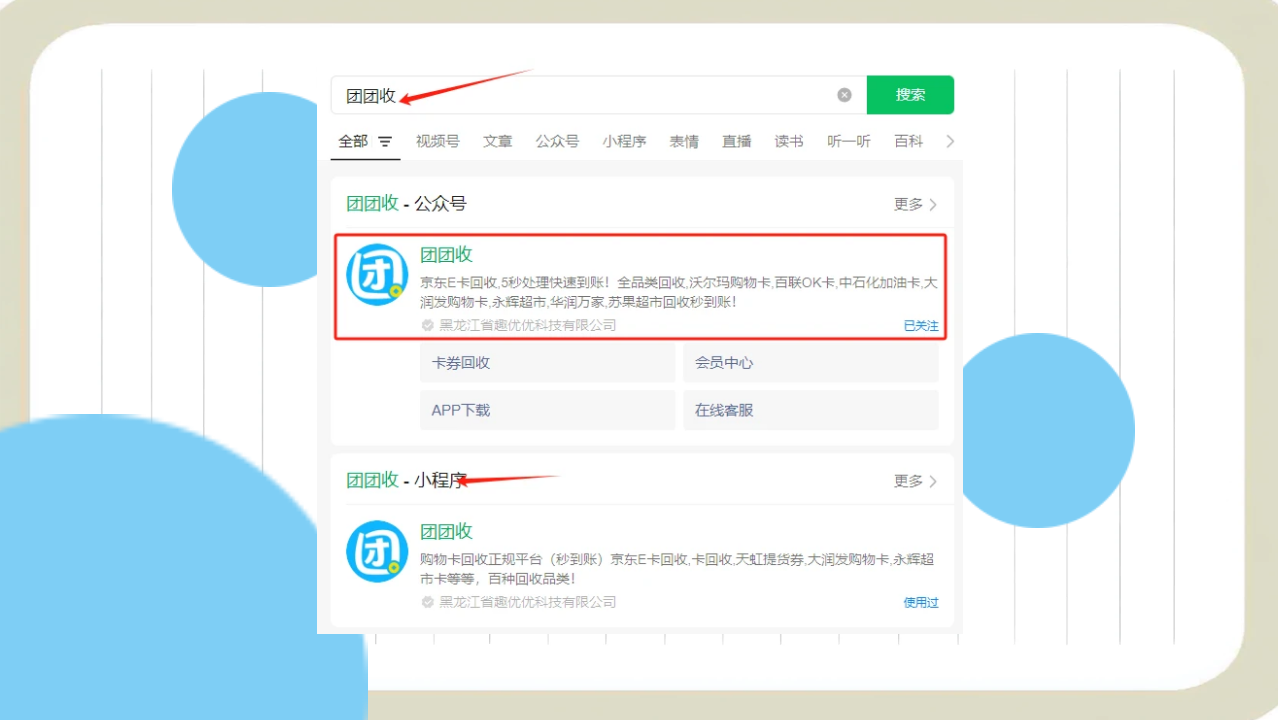Switch to the 读书 tab
This screenshot has height=720, width=1280.
(789, 141)
